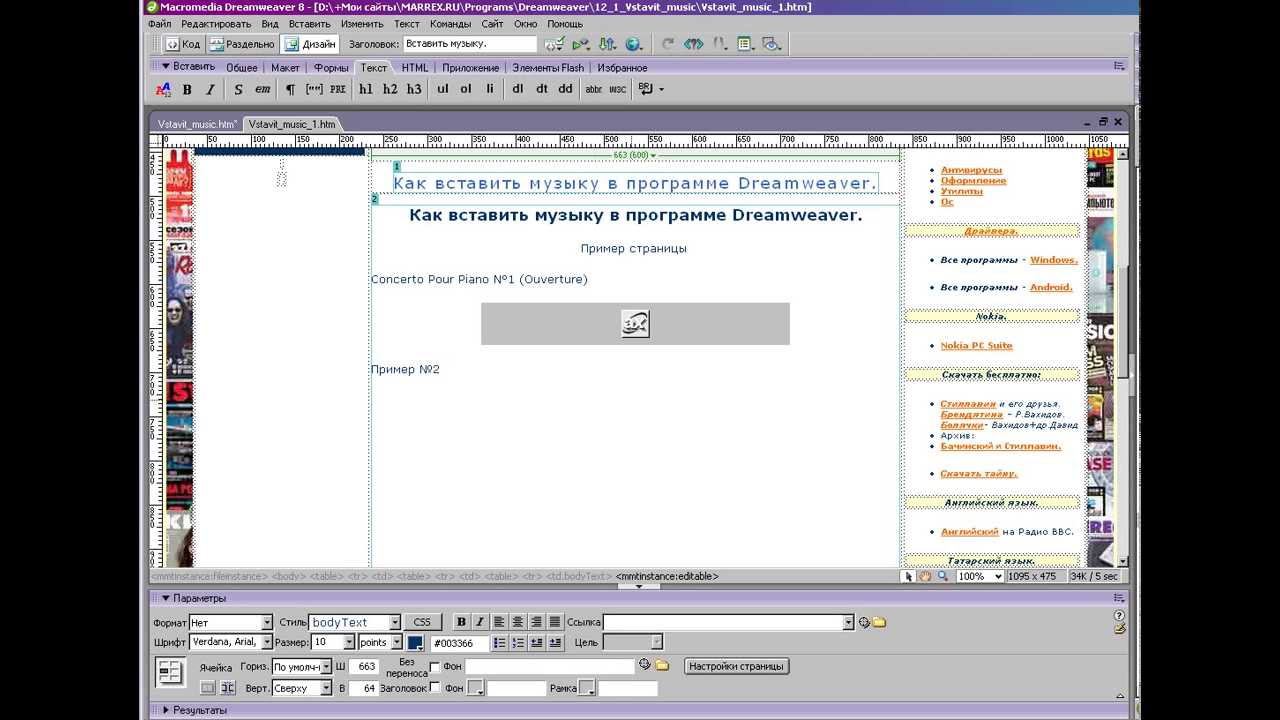Viewport: 1280px width, 720px height.
Task: Apply Heading 2 with h2 icon
Action: (x=390, y=89)
